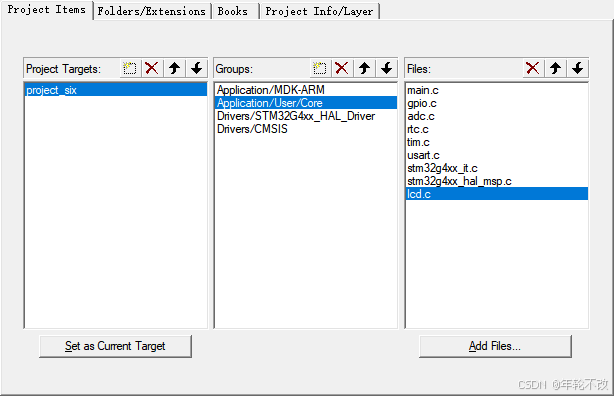This screenshot has height=396, width=614.
Task: Select the Application/User/Core group
Action: pos(305,103)
